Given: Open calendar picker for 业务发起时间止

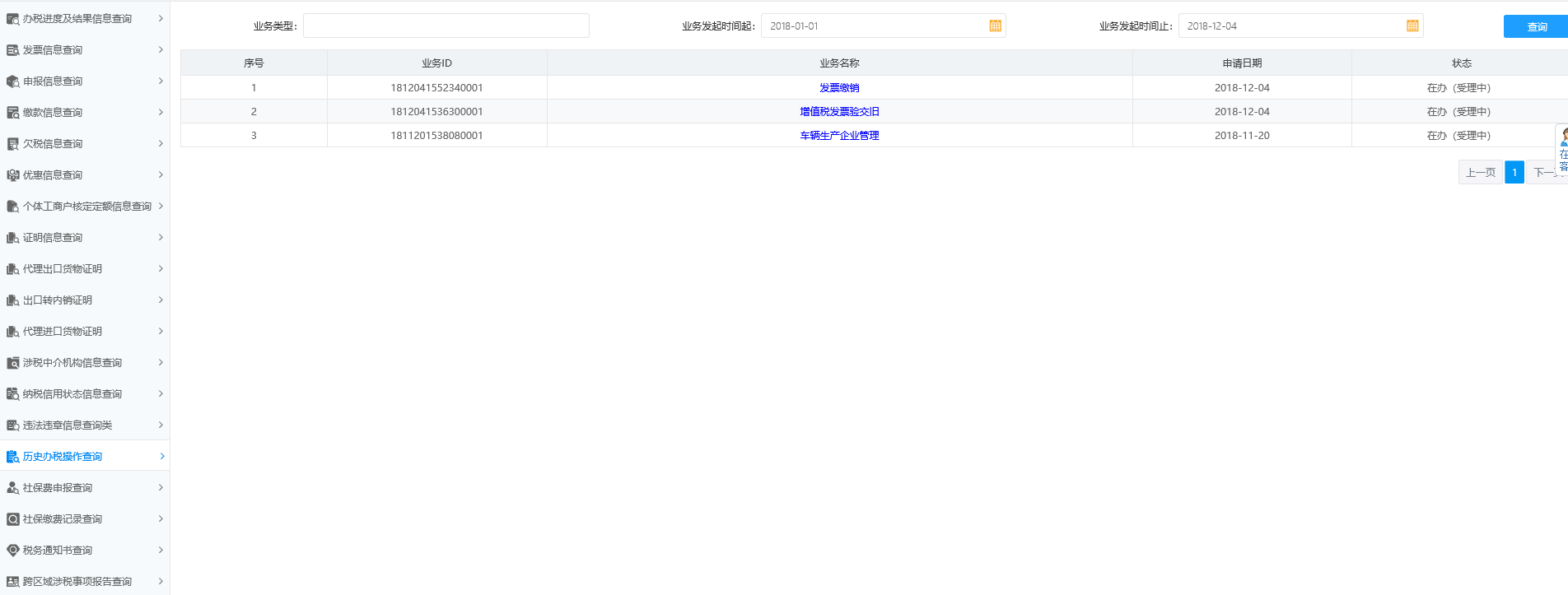Looking at the screenshot, I should pyautogui.click(x=1412, y=26).
